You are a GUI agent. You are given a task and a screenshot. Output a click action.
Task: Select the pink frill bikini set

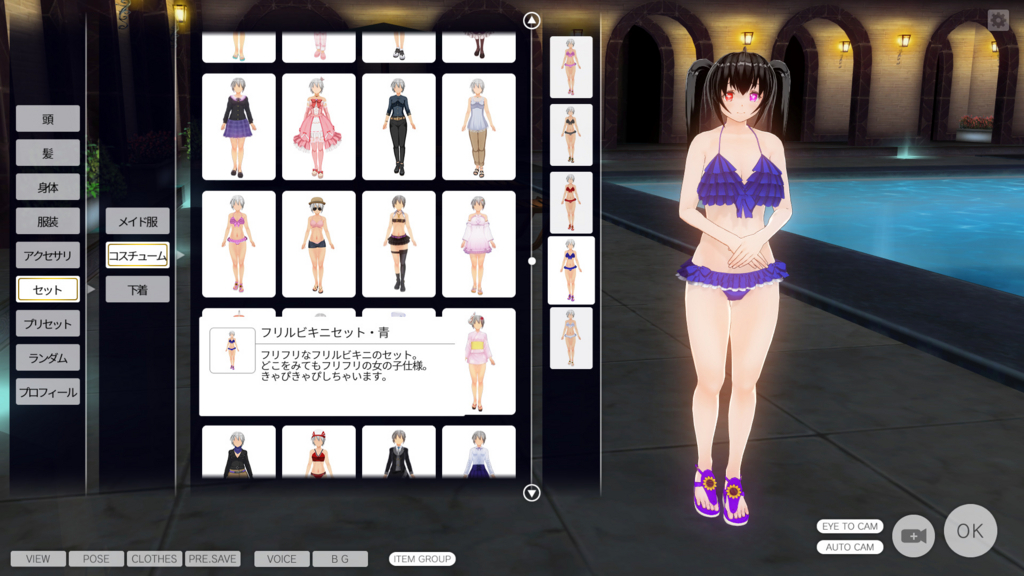pos(239,244)
